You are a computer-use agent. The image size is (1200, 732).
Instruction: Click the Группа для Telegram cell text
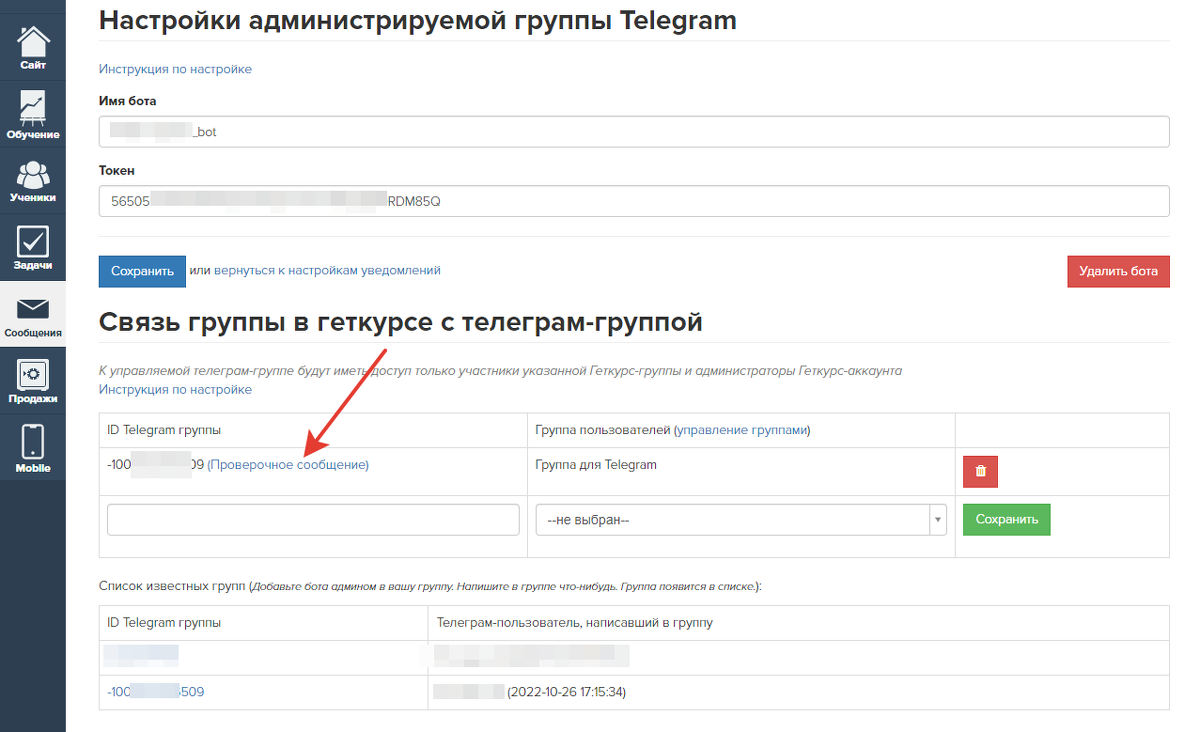coord(596,464)
